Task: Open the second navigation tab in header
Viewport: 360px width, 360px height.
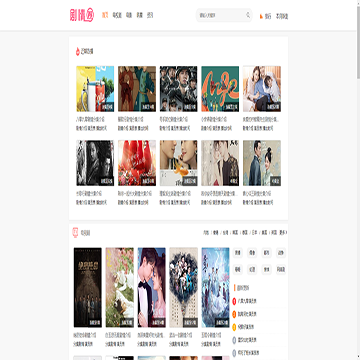Action: pyautogui.click(x=117, y=15)
